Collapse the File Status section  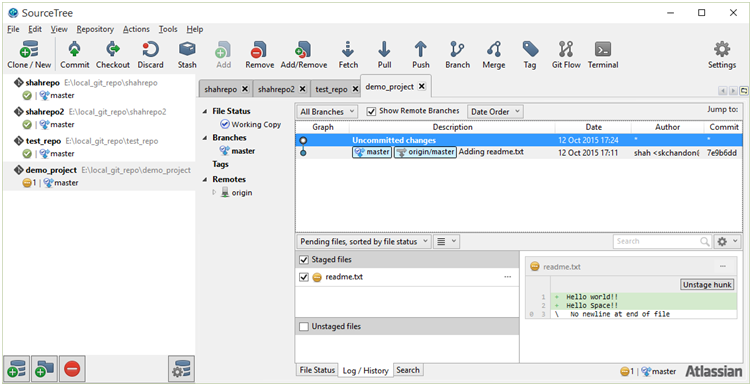click(x=205, y=111)
